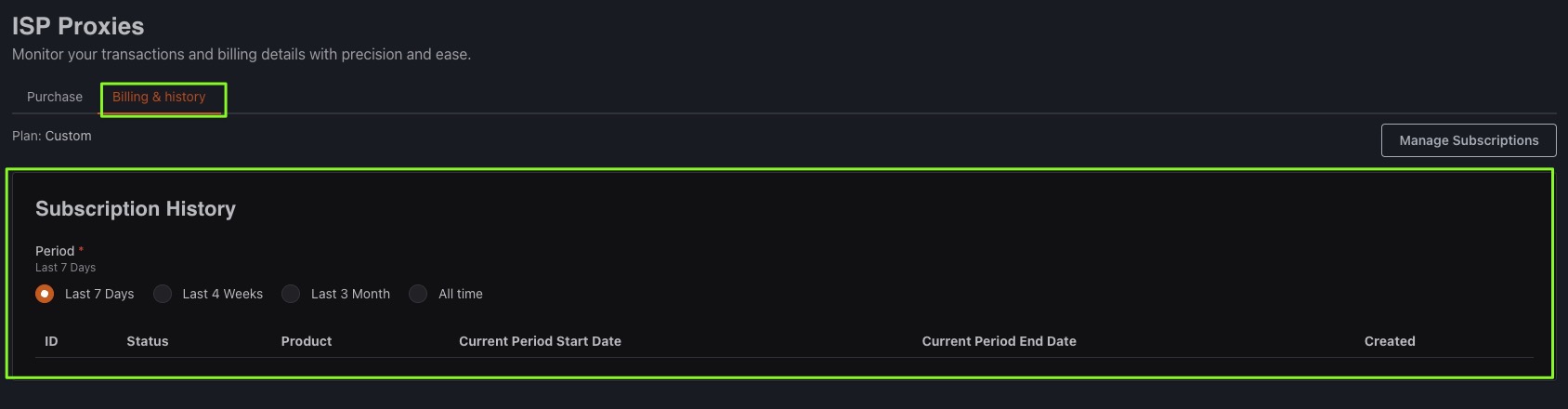This screenshot has height=409, width=1568.
Task: Click the Subscription History heading
Action: coord(136,209)
